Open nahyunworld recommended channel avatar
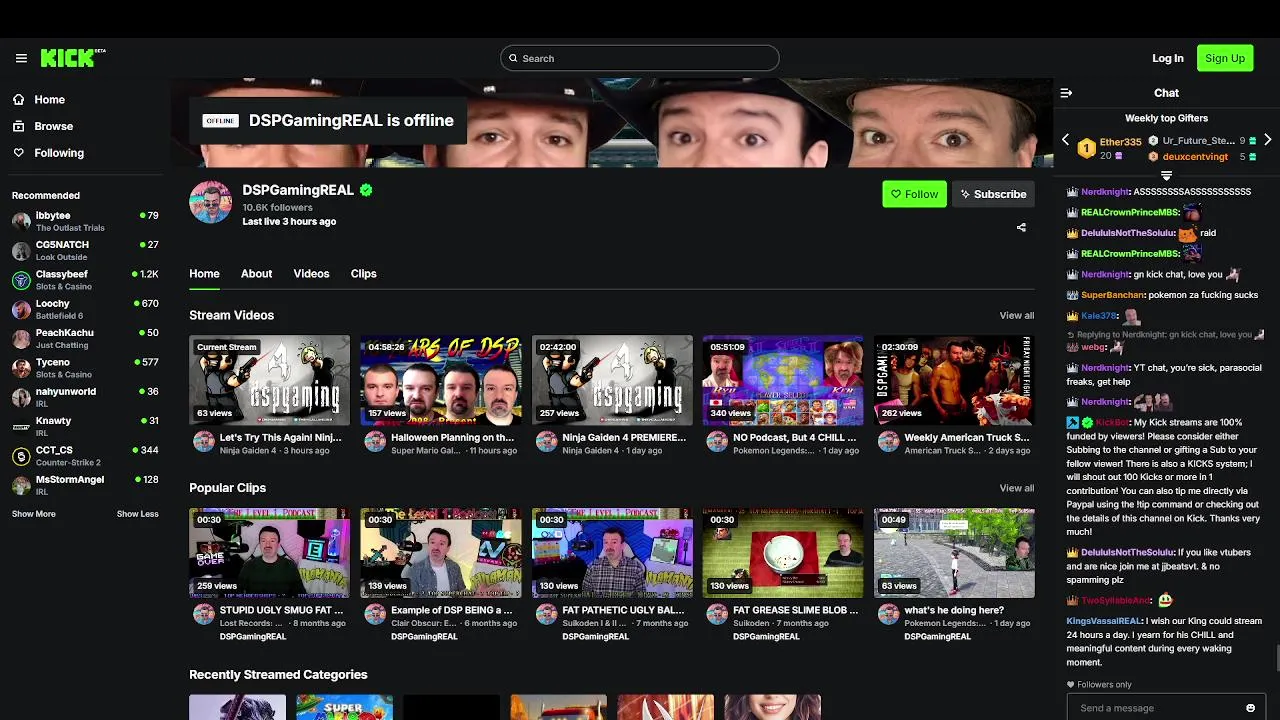Screen dimensions: 1280x720 click(x=21, y=398)
